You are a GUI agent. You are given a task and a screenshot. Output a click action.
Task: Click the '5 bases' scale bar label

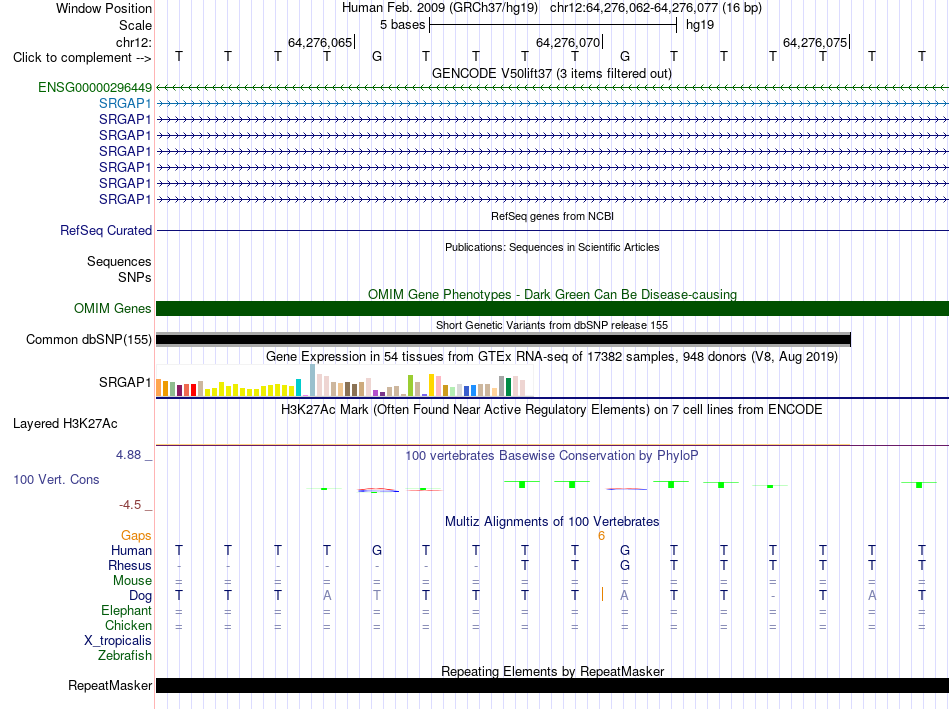[x=402, y=25]
